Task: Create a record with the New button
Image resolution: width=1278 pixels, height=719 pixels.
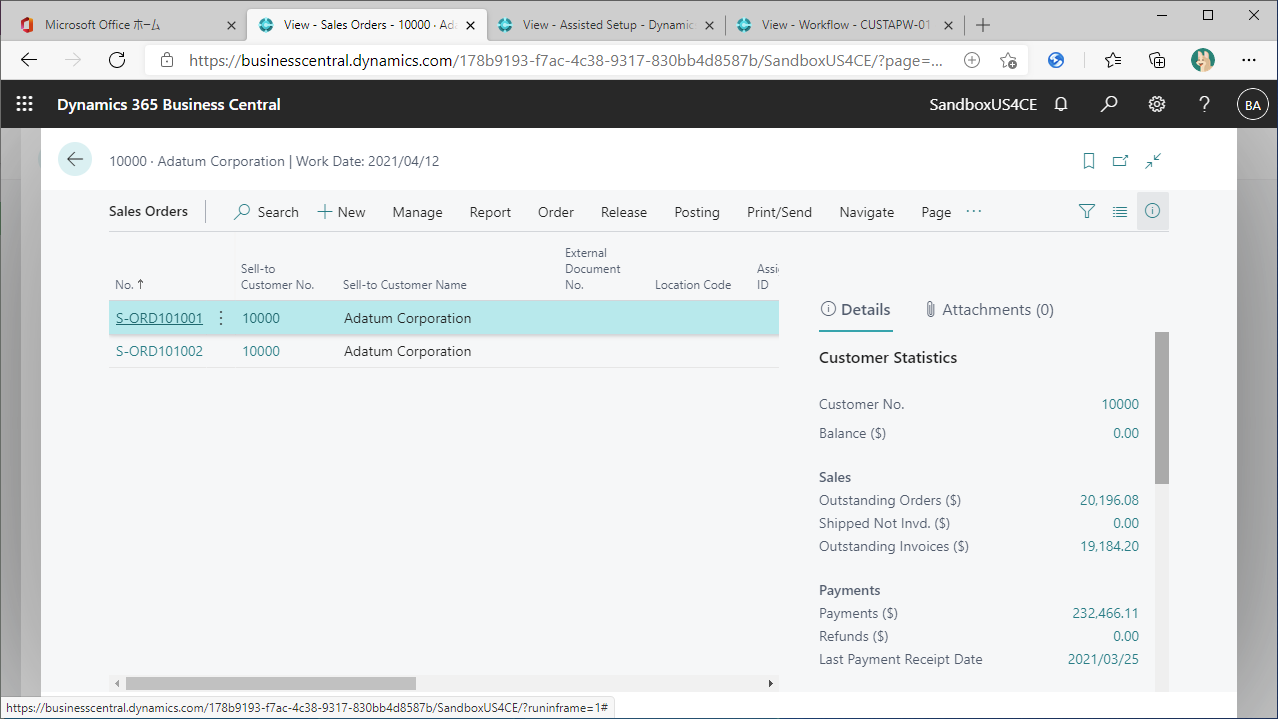Action: pos(341,211)
